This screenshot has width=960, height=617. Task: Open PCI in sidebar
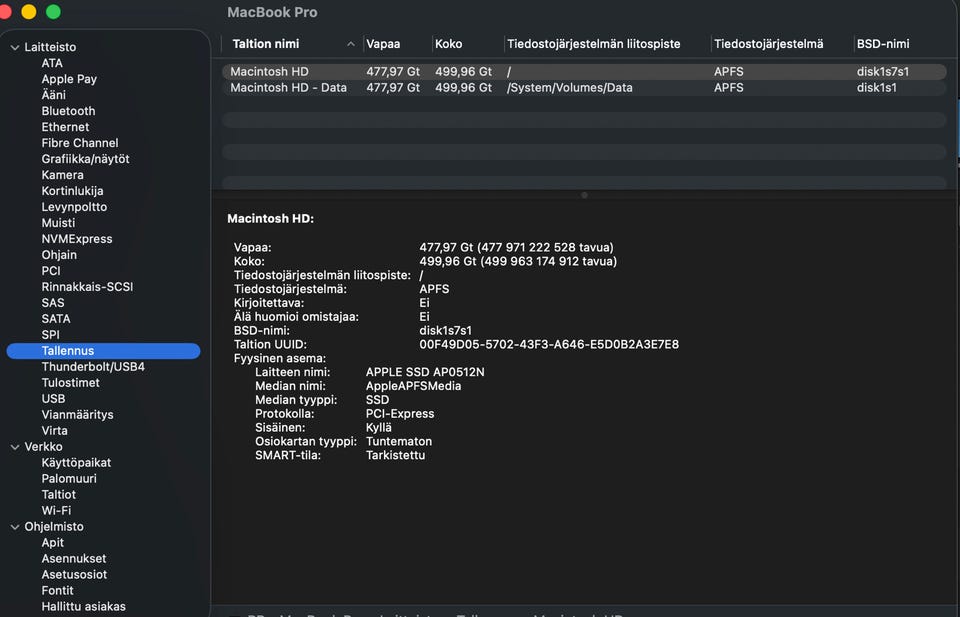click(x=51, y=271)
